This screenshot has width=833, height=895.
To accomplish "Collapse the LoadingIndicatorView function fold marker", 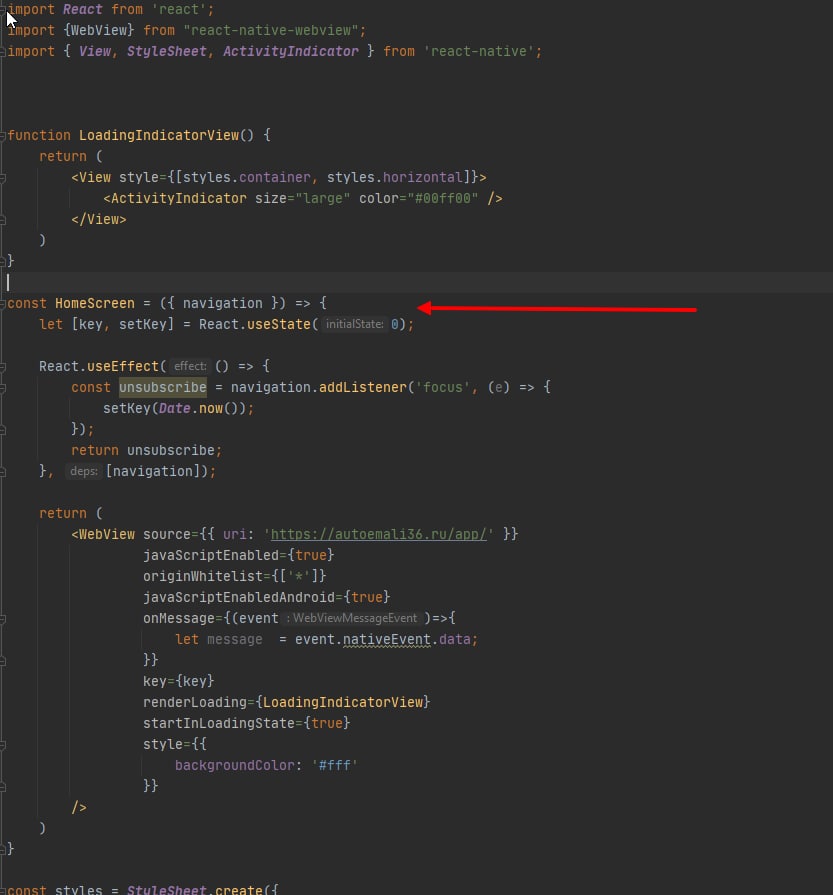I will [x=3, y=136].
